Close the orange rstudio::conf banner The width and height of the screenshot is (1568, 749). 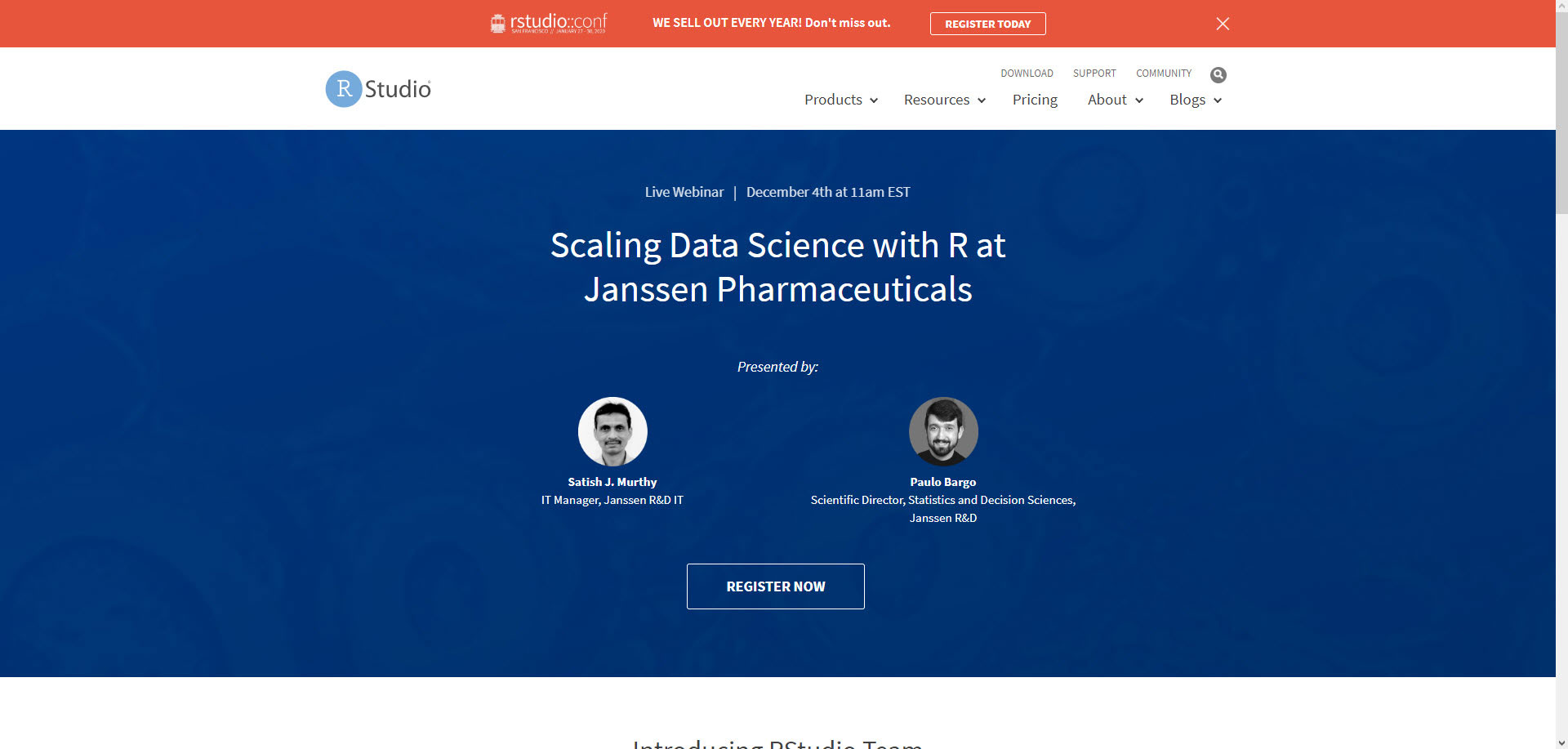click(1223, 24)
